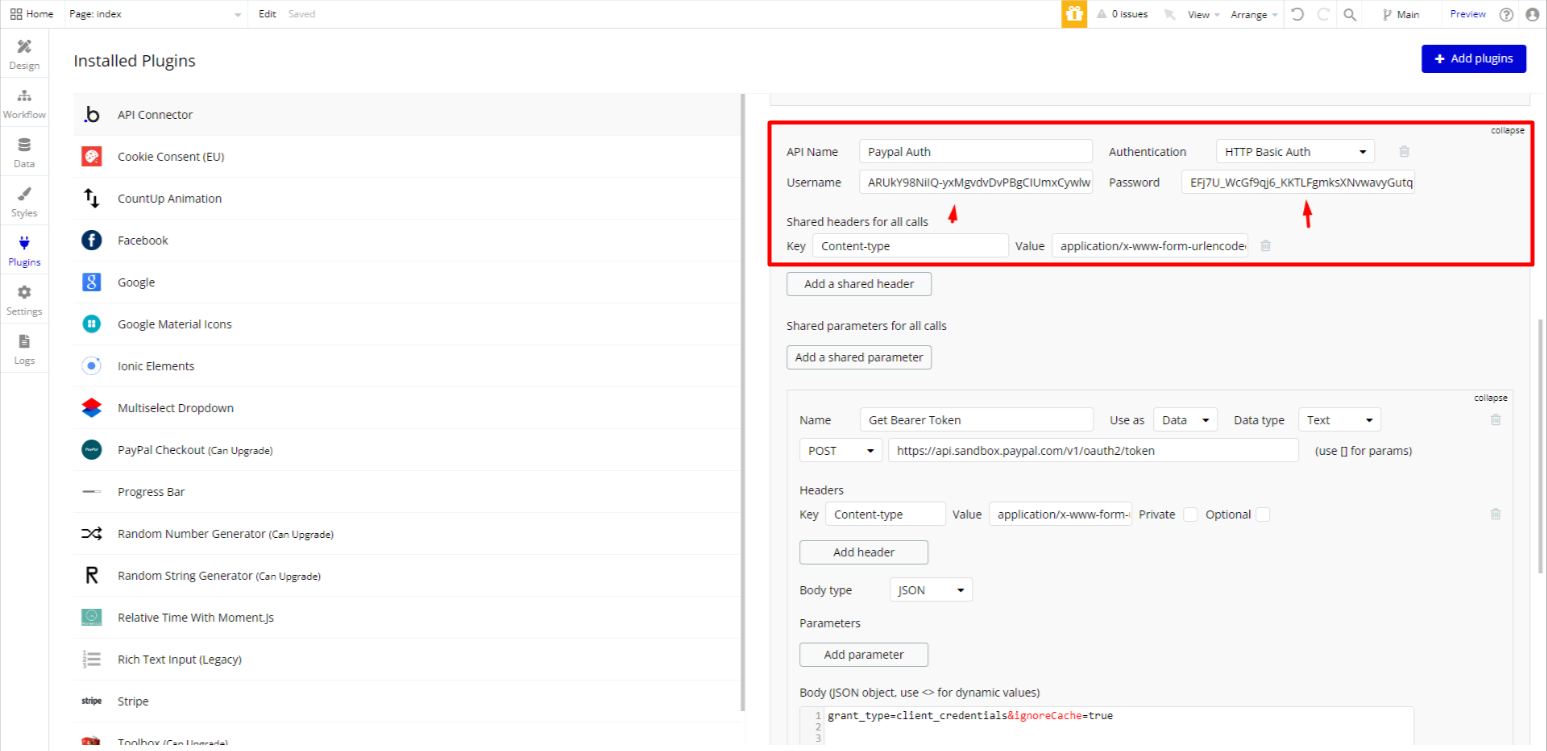Open the Settings tab
The width and height of the screenshot is (1547, 751).
tap(24, 300)
